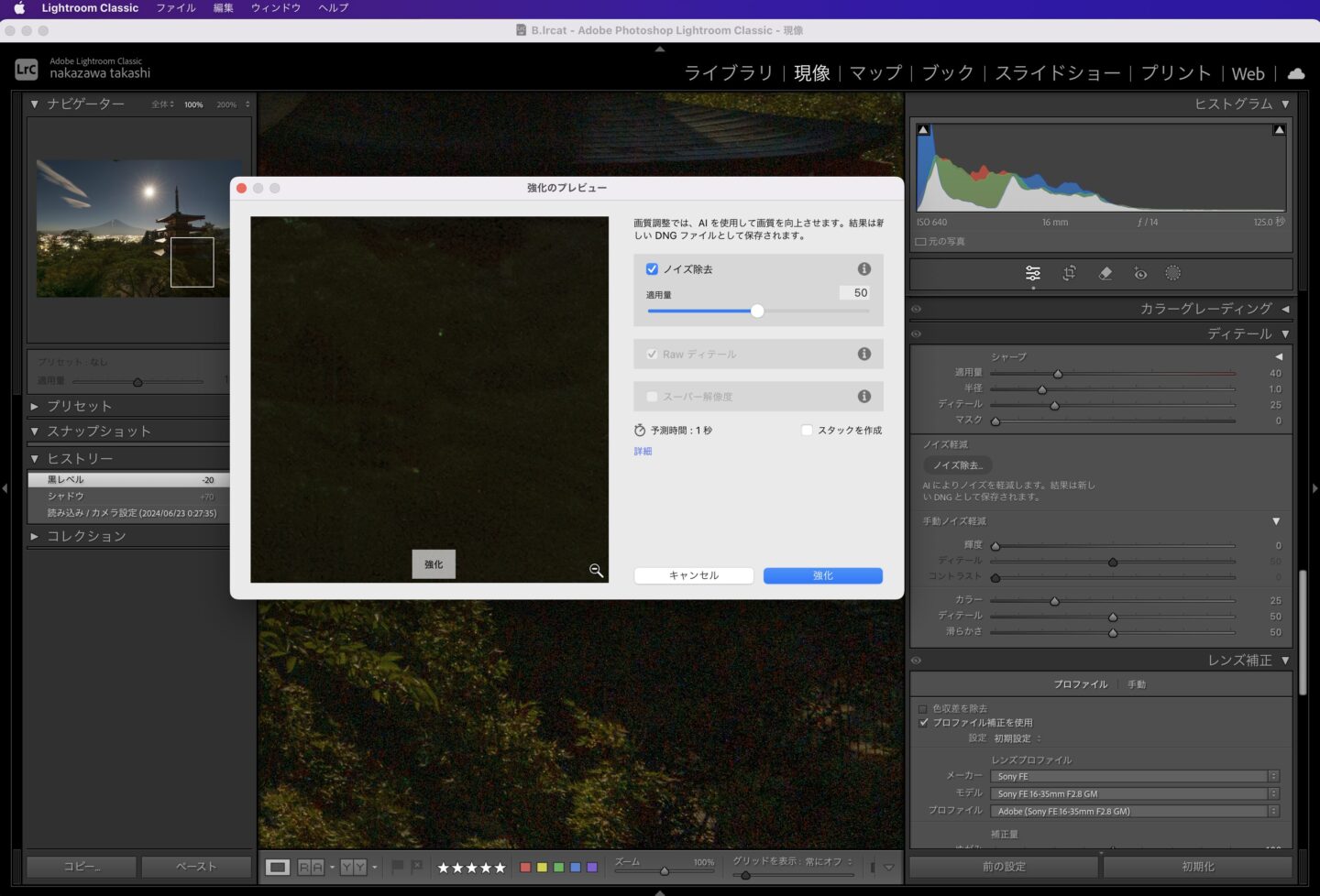Click the blue 強化 button

[x=822, y=575]
